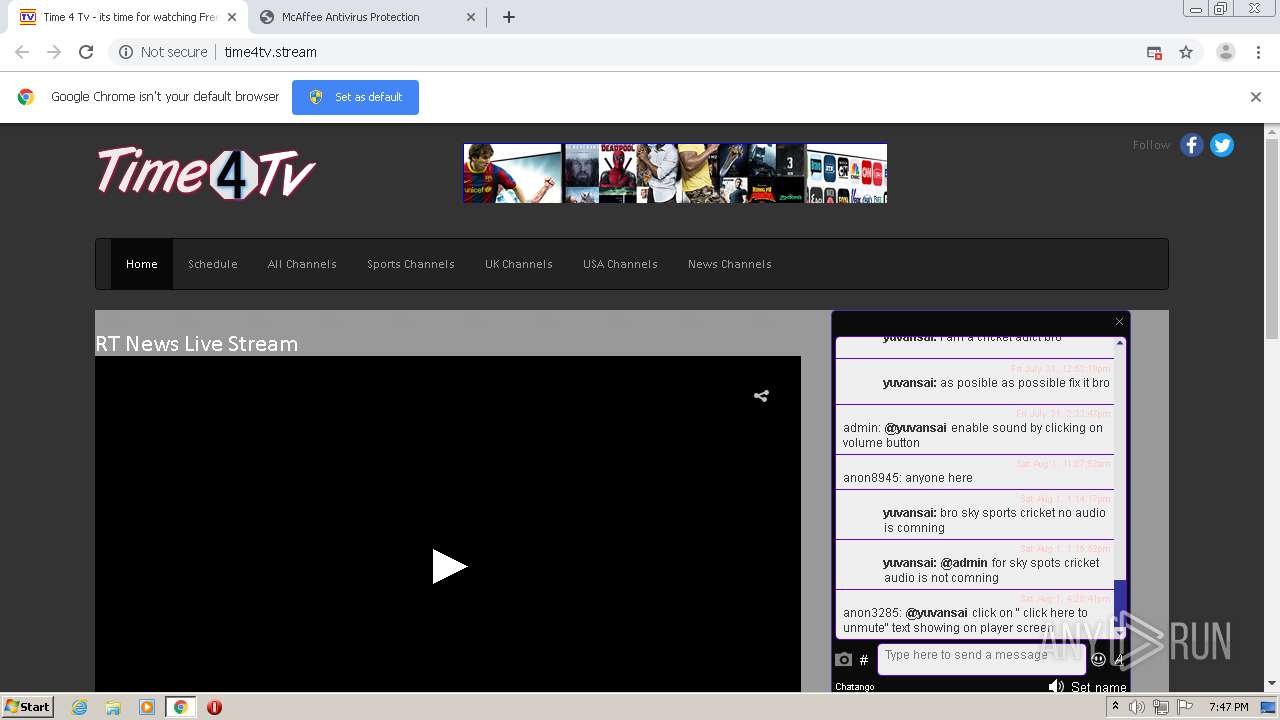1280x720 pixels.
Task: Open the system volume tray icon
Action: pyautogui.click(x=1137, y=707)
